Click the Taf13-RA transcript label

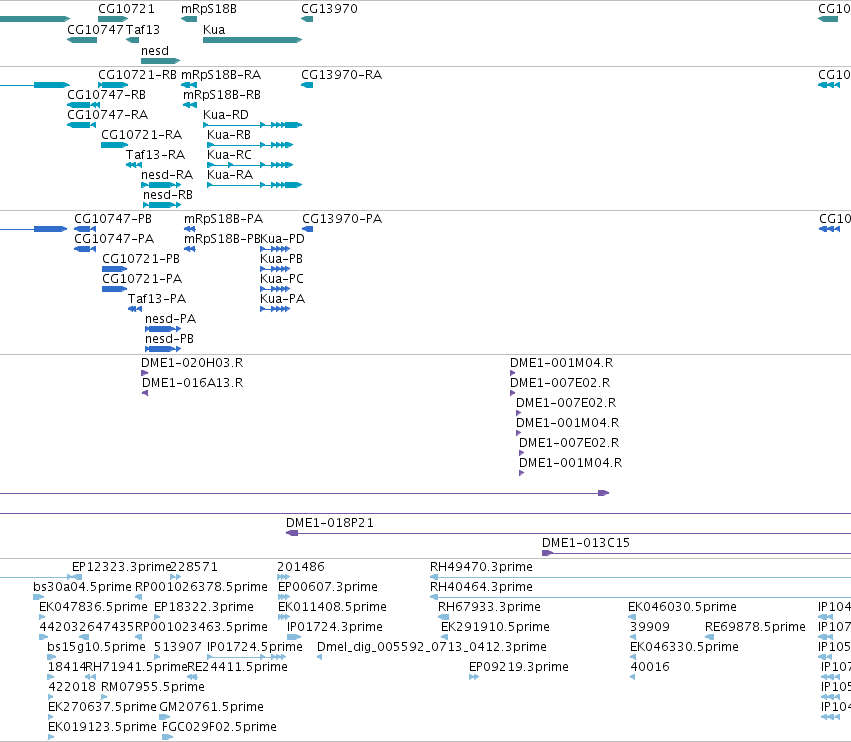155,155
